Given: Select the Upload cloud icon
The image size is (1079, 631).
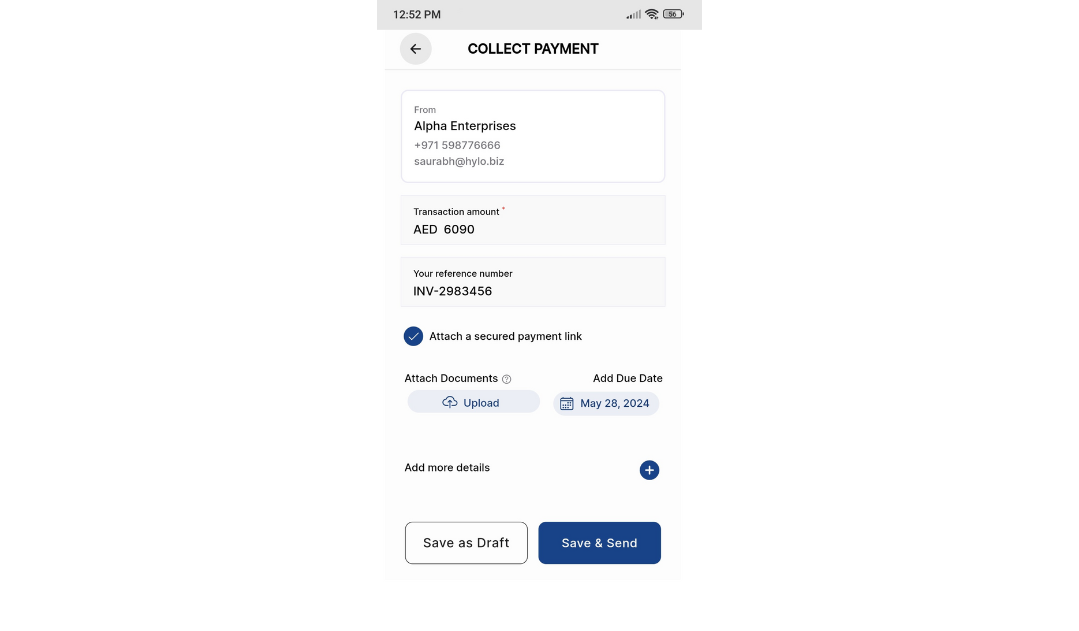Looking at the screenshot, I should [x=450, y=402].
